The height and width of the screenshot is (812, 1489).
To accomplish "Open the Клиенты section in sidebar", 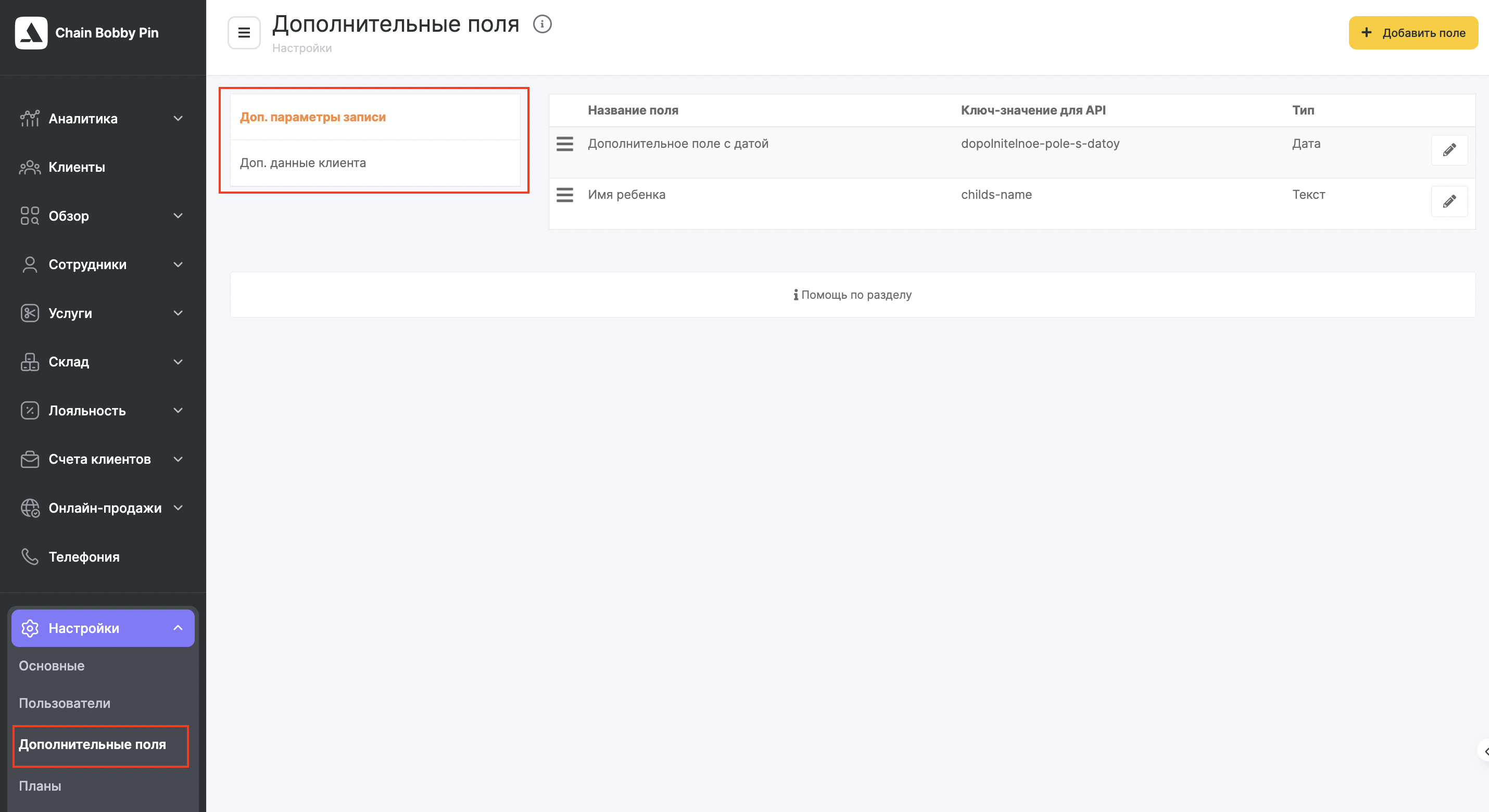I will pos(77,167).
